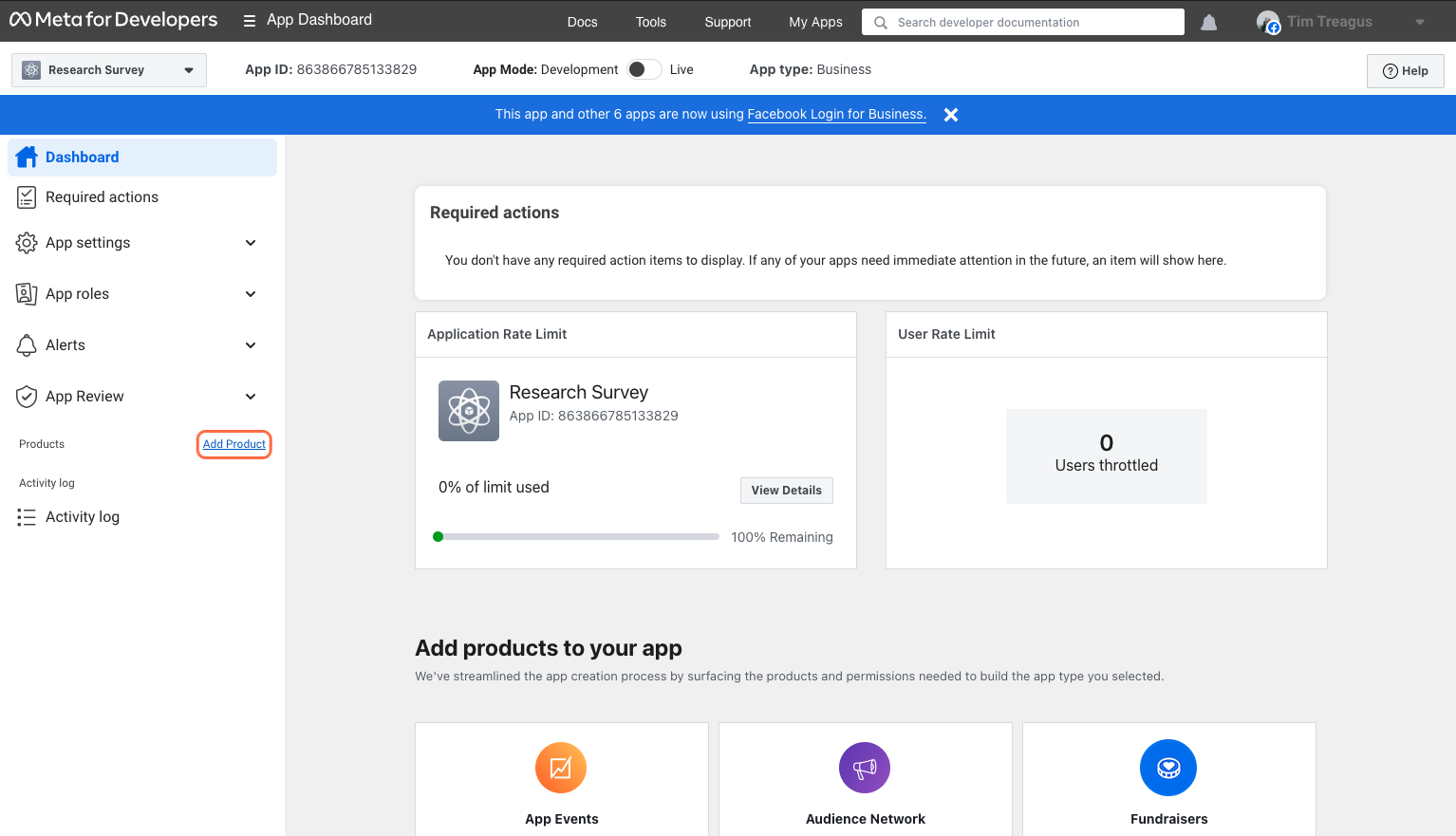Open the Tools menu
1456x836 pixels.
click(x=651, y=22)
